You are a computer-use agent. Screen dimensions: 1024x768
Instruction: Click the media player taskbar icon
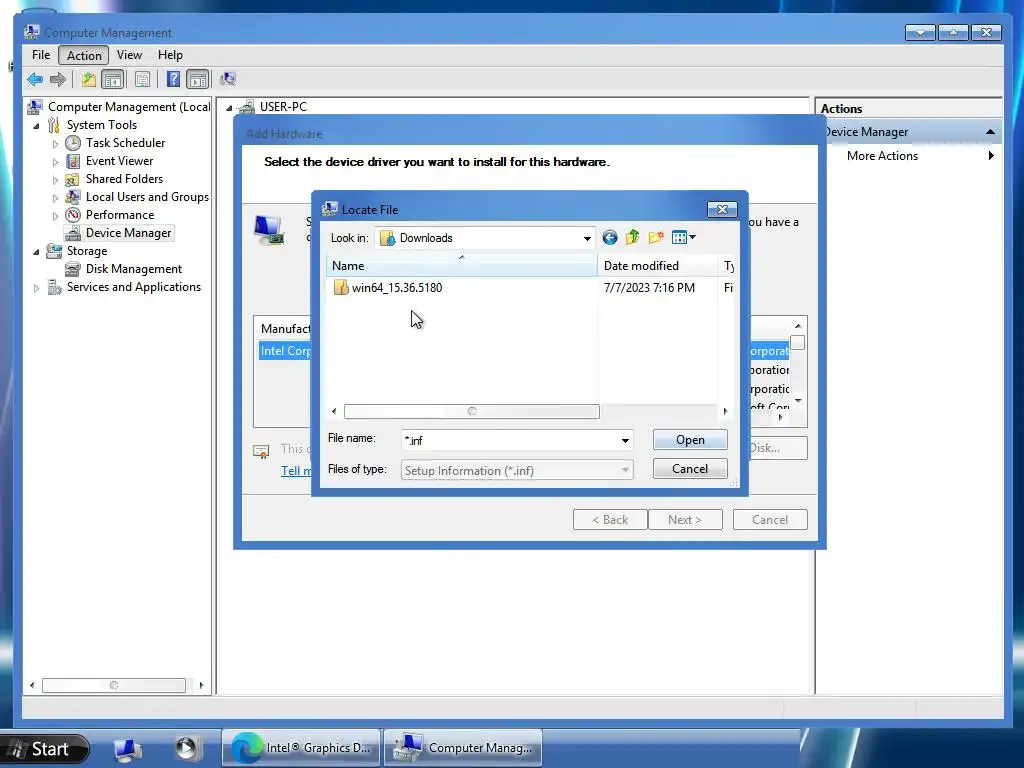pyautogui.click(x=186, y=748)
